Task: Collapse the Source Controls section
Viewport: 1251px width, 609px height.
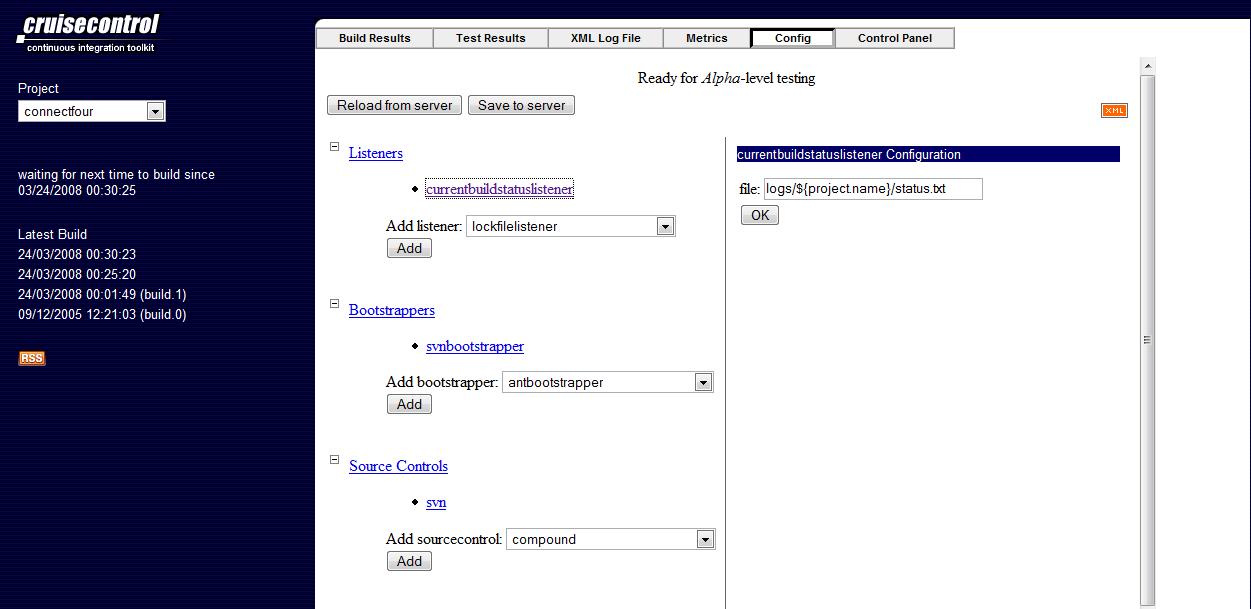Action: (334, 460)
